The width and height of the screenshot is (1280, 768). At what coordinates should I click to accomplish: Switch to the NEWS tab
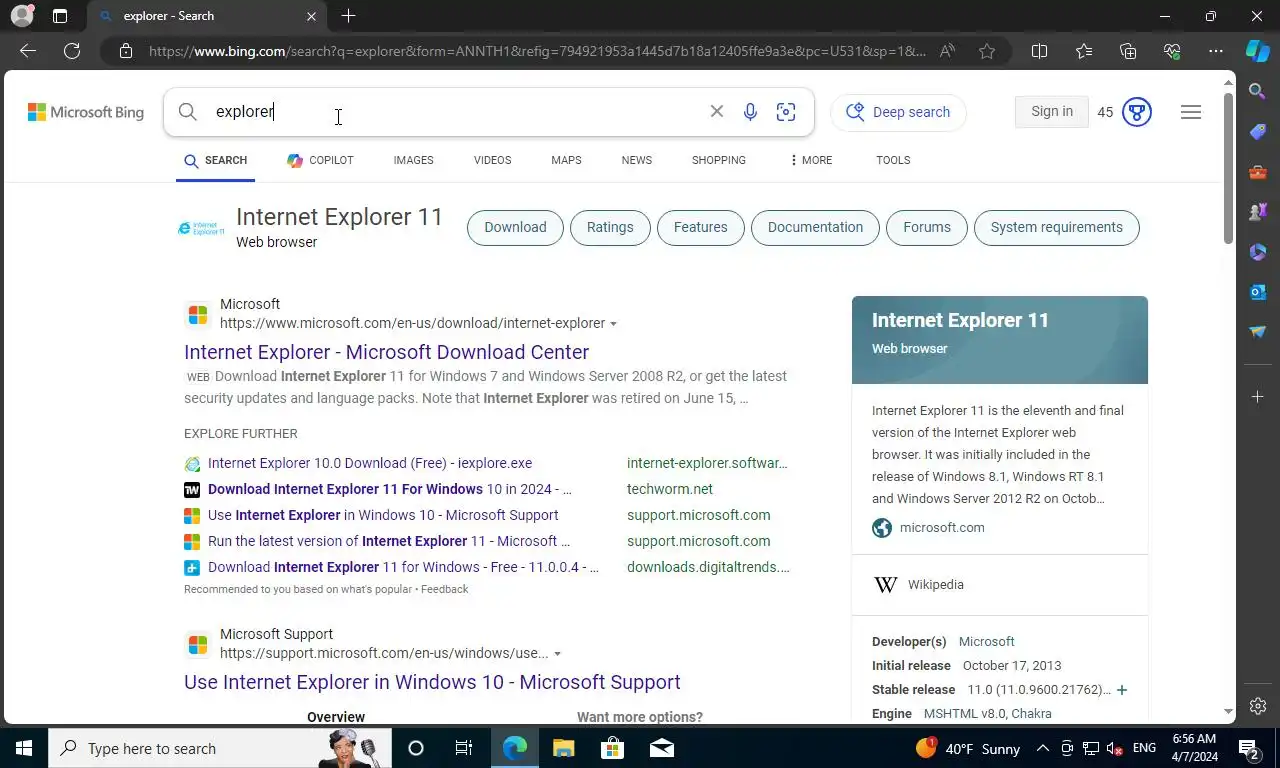[636, 160]
